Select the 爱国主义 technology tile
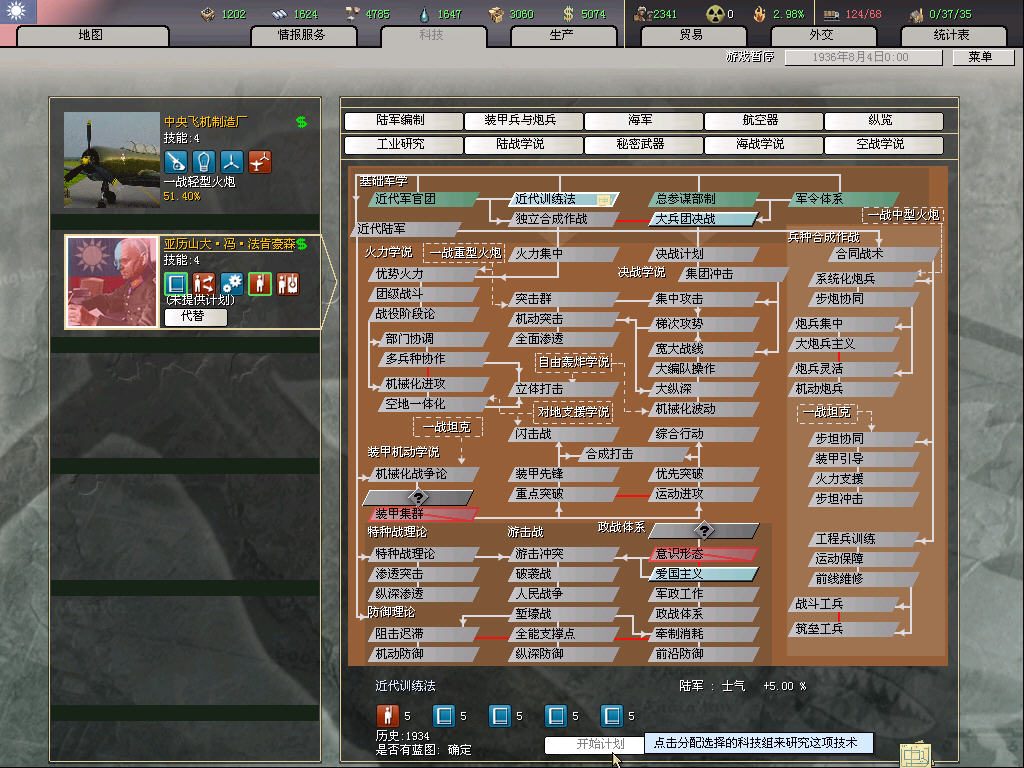This screenshot has width=1024, height=768. click(x=703, y=574)
